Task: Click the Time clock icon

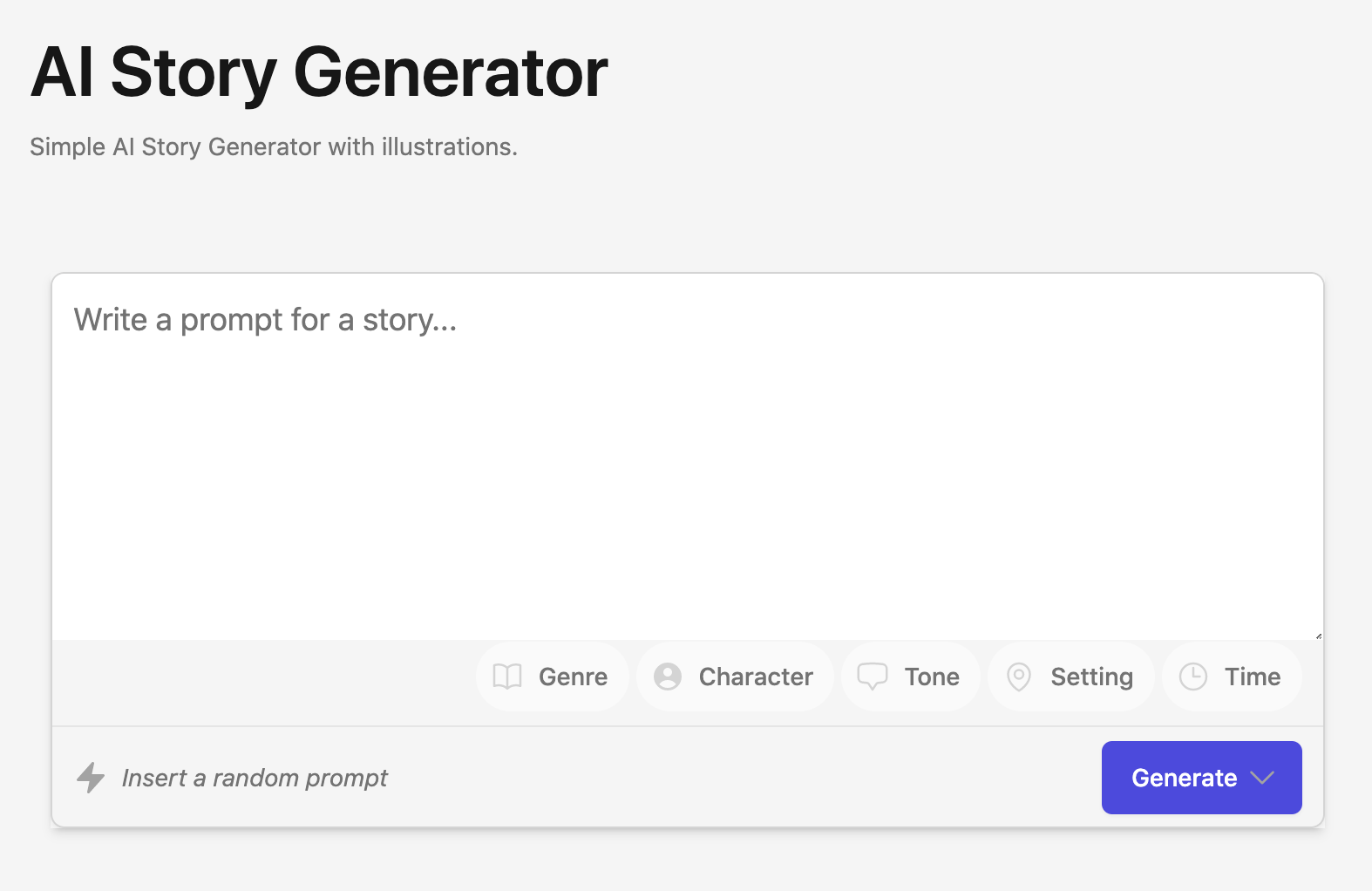Action: pos(1193,677)
